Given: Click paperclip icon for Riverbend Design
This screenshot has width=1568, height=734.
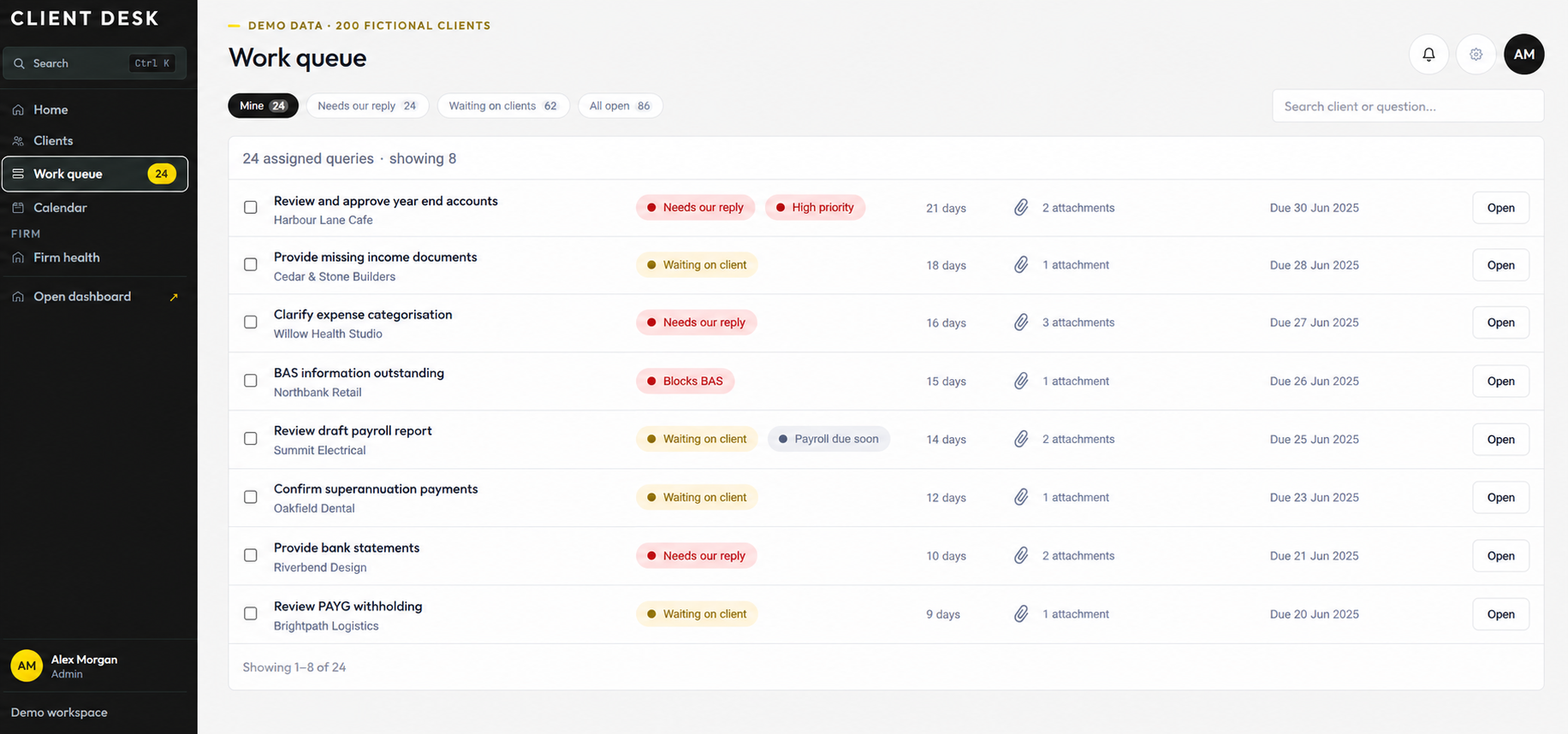Looking at the screenshot, I should click(1021, 556).
